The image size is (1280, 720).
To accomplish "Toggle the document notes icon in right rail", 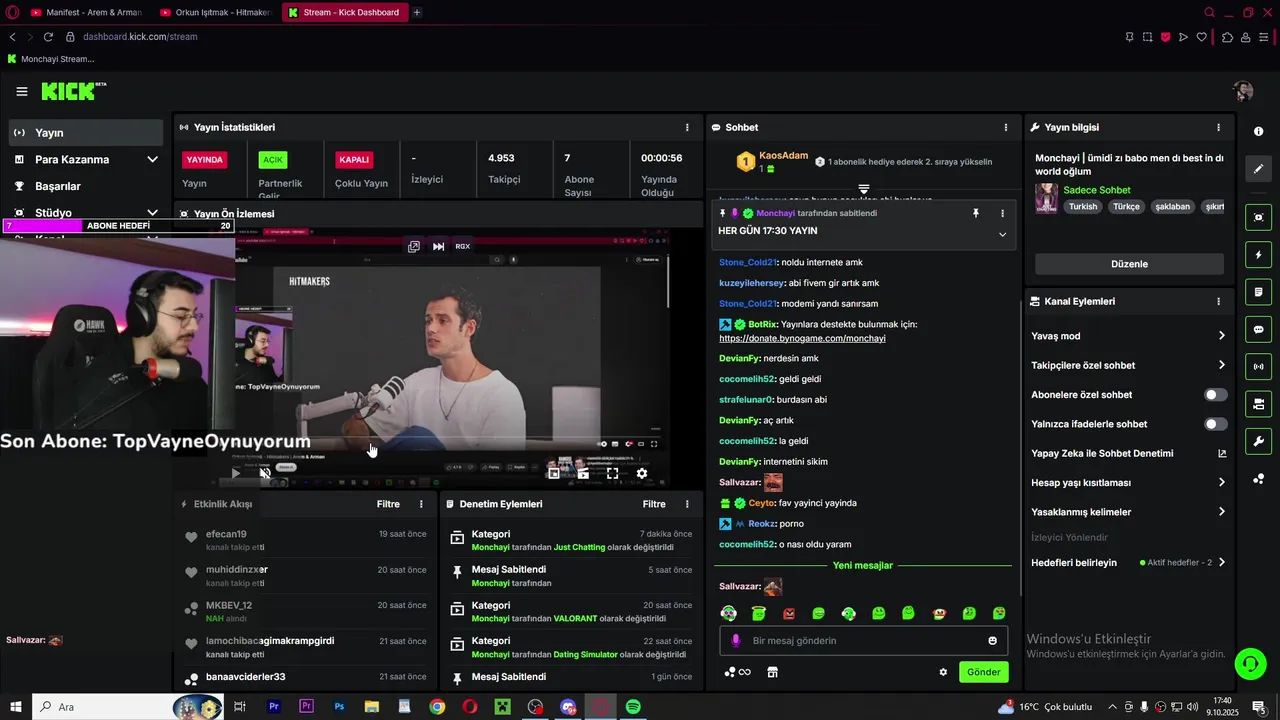I will click(x=1259, y=292).
